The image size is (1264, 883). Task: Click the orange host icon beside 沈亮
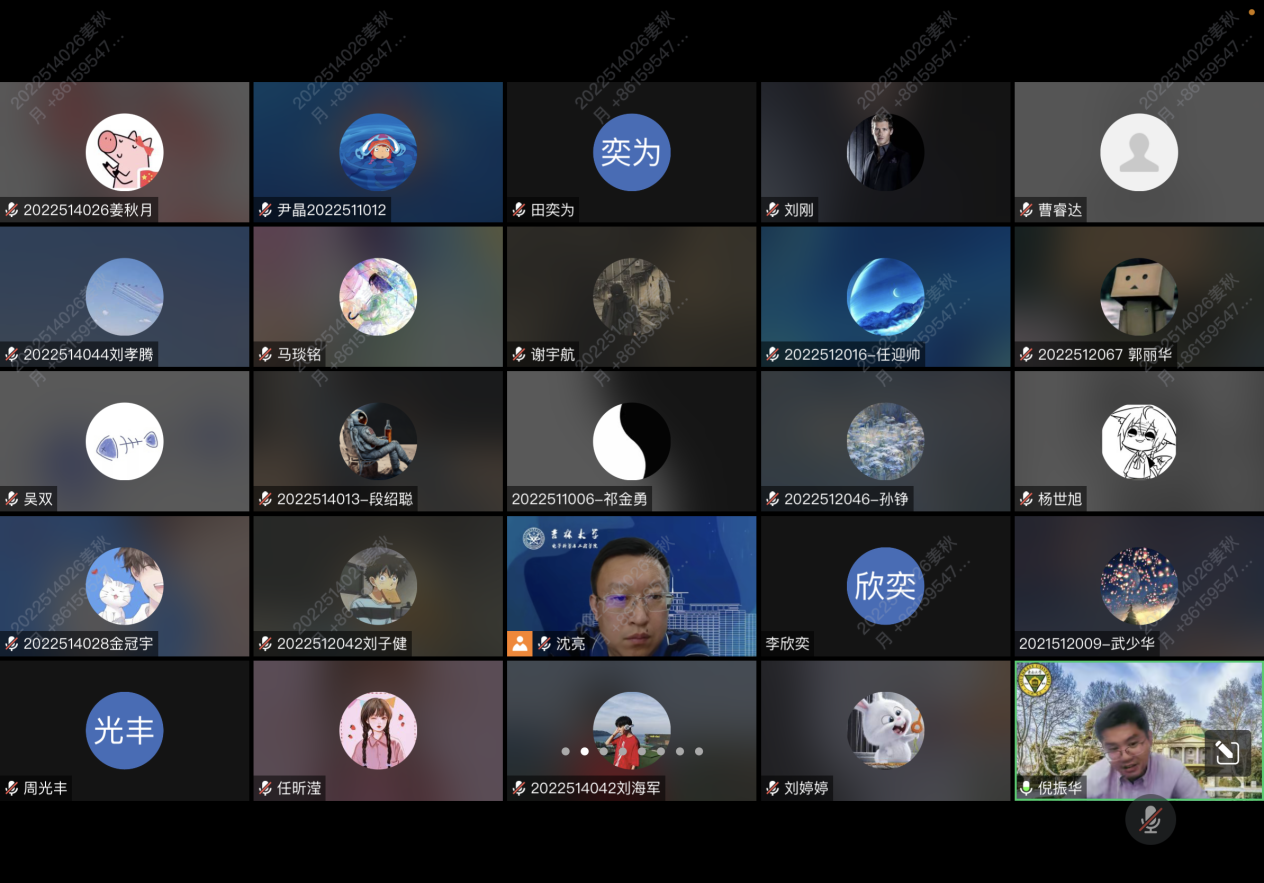pyautogui.click(x=520, y=643)
